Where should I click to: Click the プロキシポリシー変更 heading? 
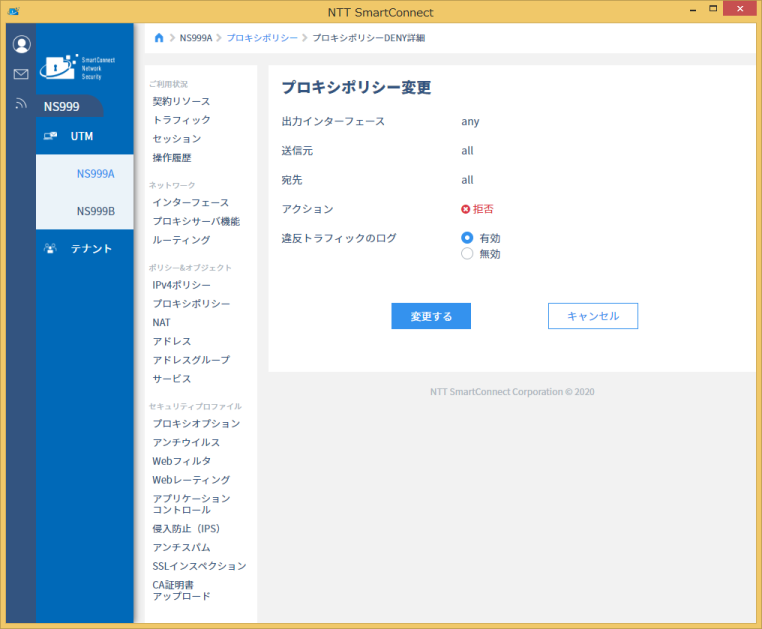pyautogui.click(x=356, y=87)
